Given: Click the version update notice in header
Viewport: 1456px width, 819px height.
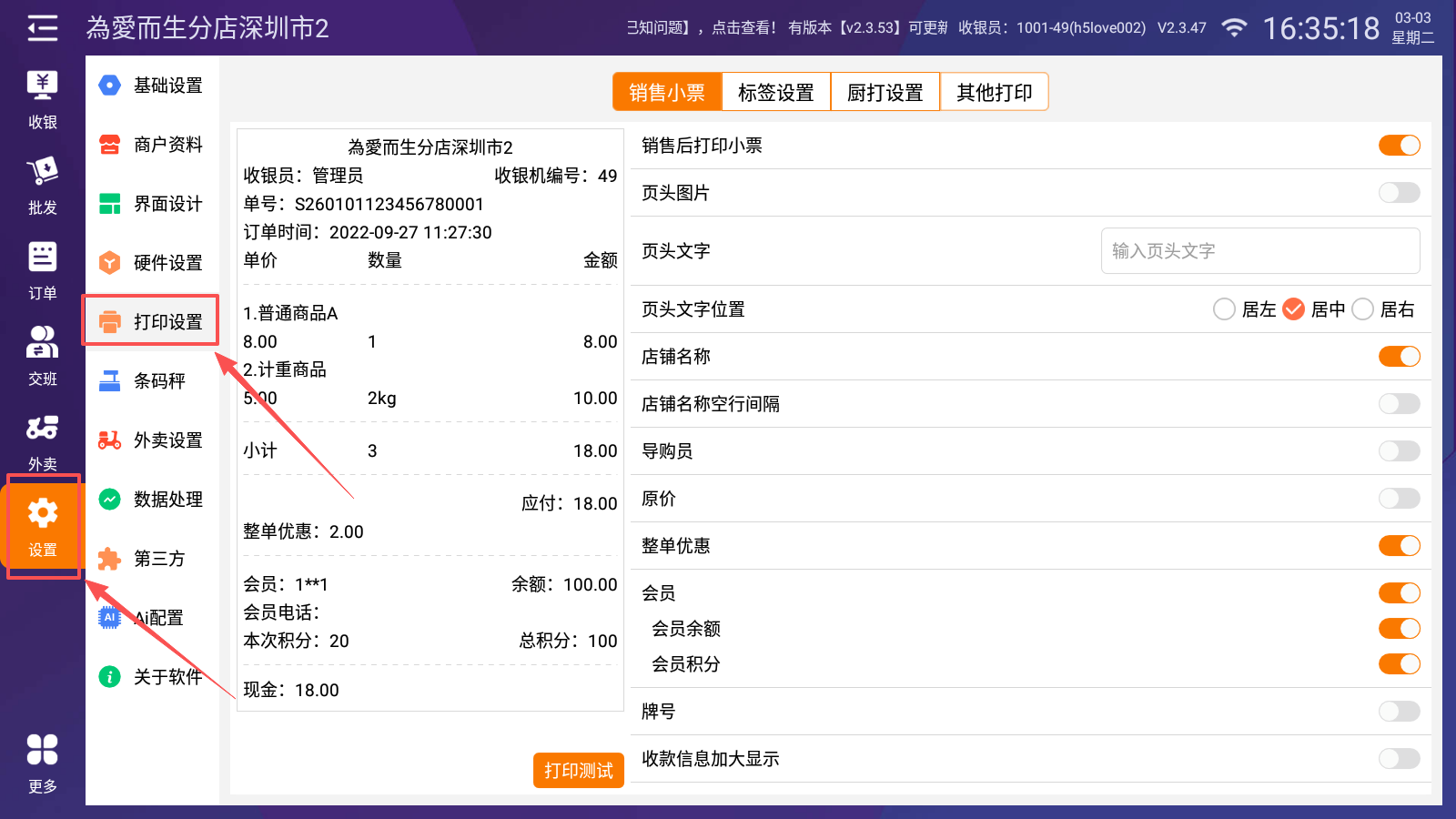Looking at the screenshot, I should (x=867, y=28).
